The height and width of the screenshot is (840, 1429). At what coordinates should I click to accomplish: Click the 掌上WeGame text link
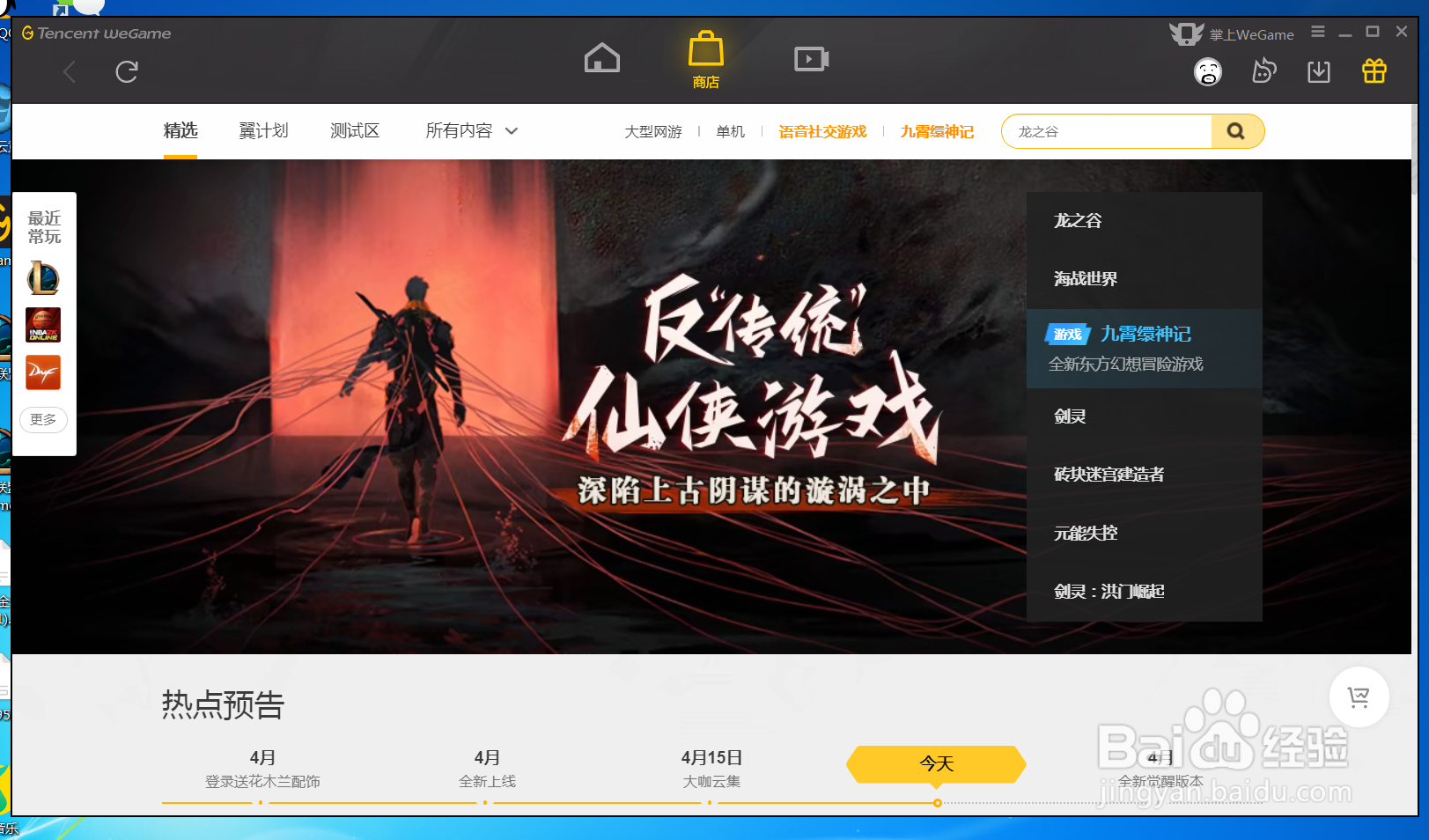(x=1252, y=35)
